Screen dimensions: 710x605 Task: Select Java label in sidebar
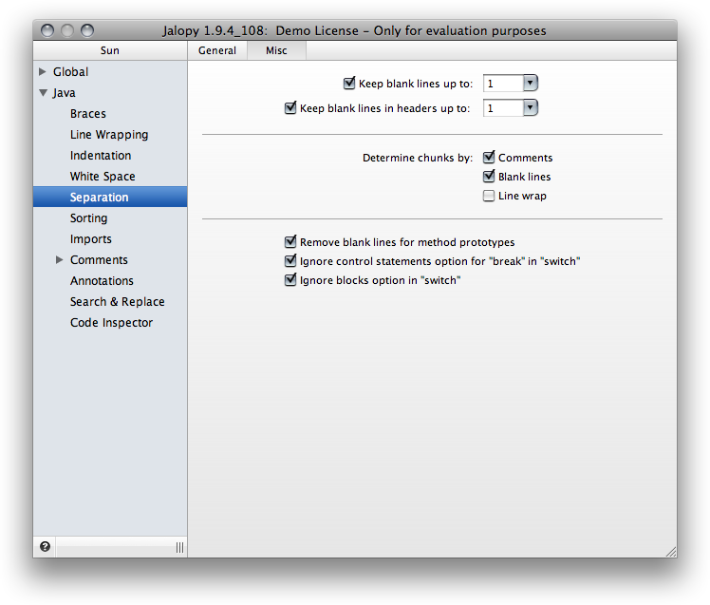tap(64, 93)
